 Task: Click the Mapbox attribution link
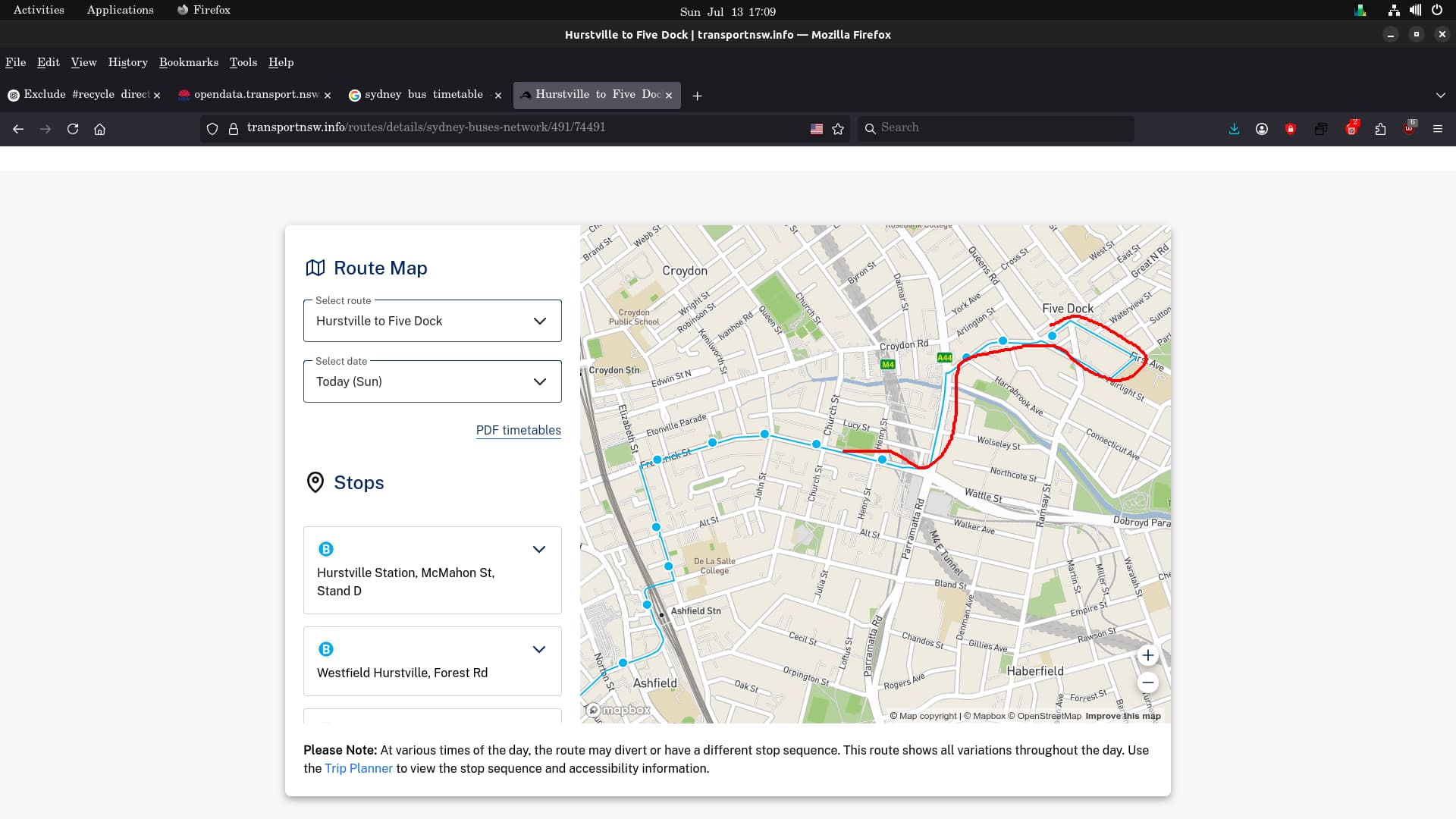pyautogui.click(x=984, y=716)
